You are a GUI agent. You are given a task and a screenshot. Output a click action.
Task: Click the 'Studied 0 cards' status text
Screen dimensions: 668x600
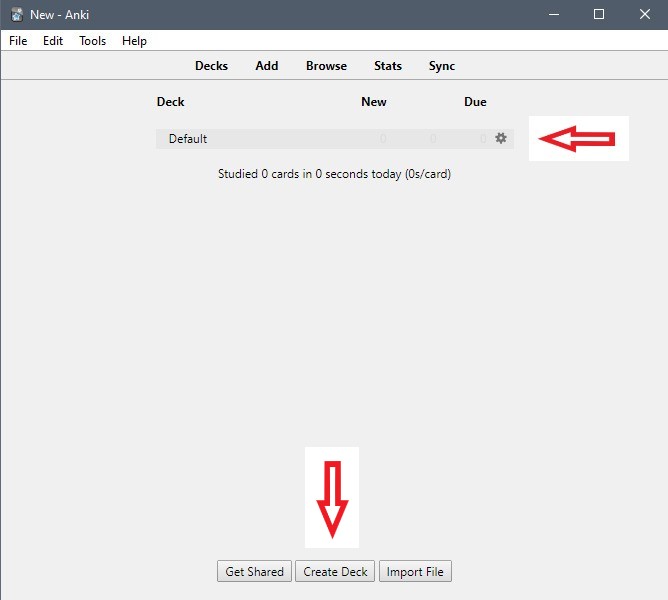click(x=334, y=174)
